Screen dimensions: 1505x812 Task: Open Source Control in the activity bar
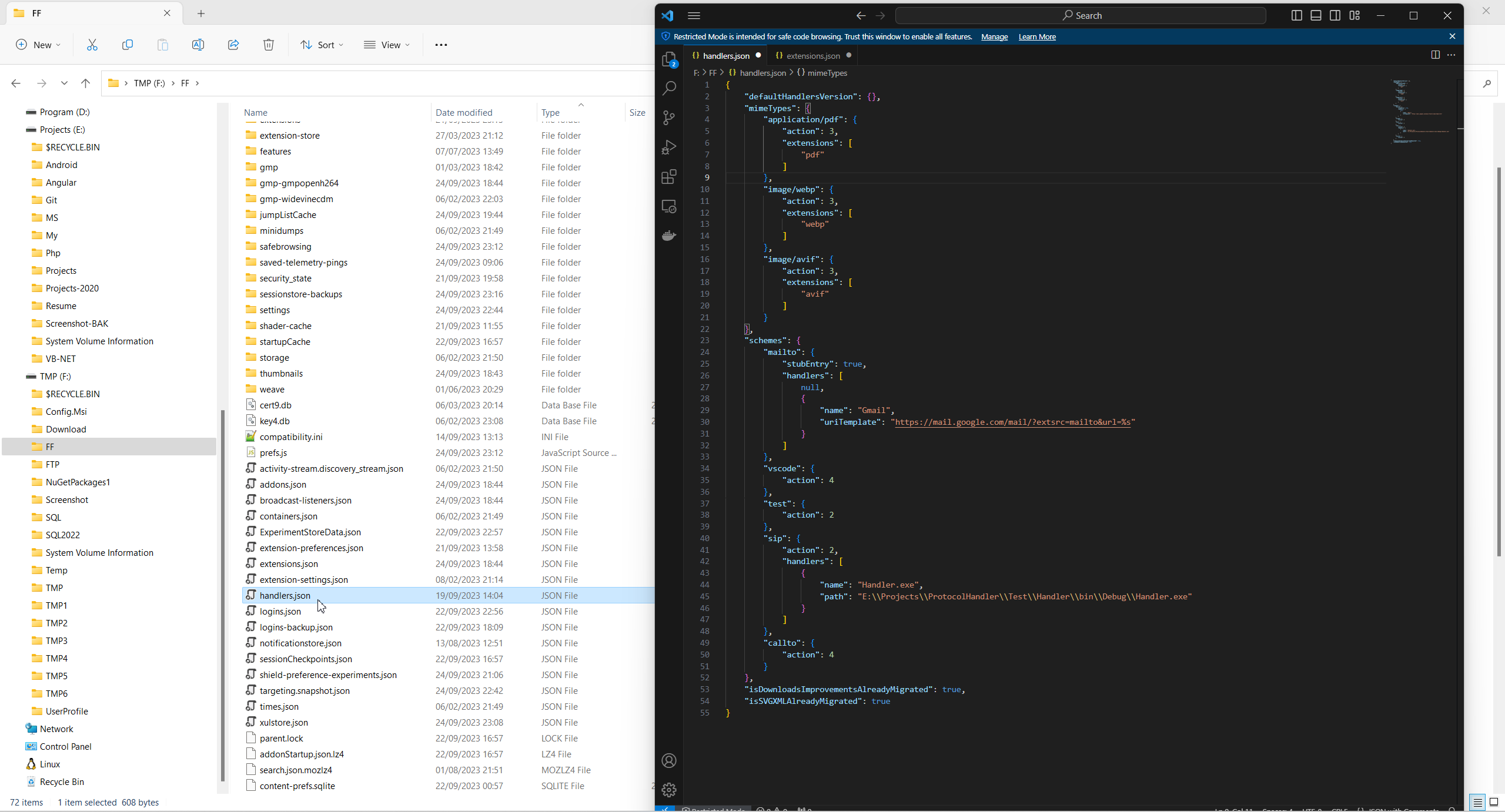coord(669,118)
